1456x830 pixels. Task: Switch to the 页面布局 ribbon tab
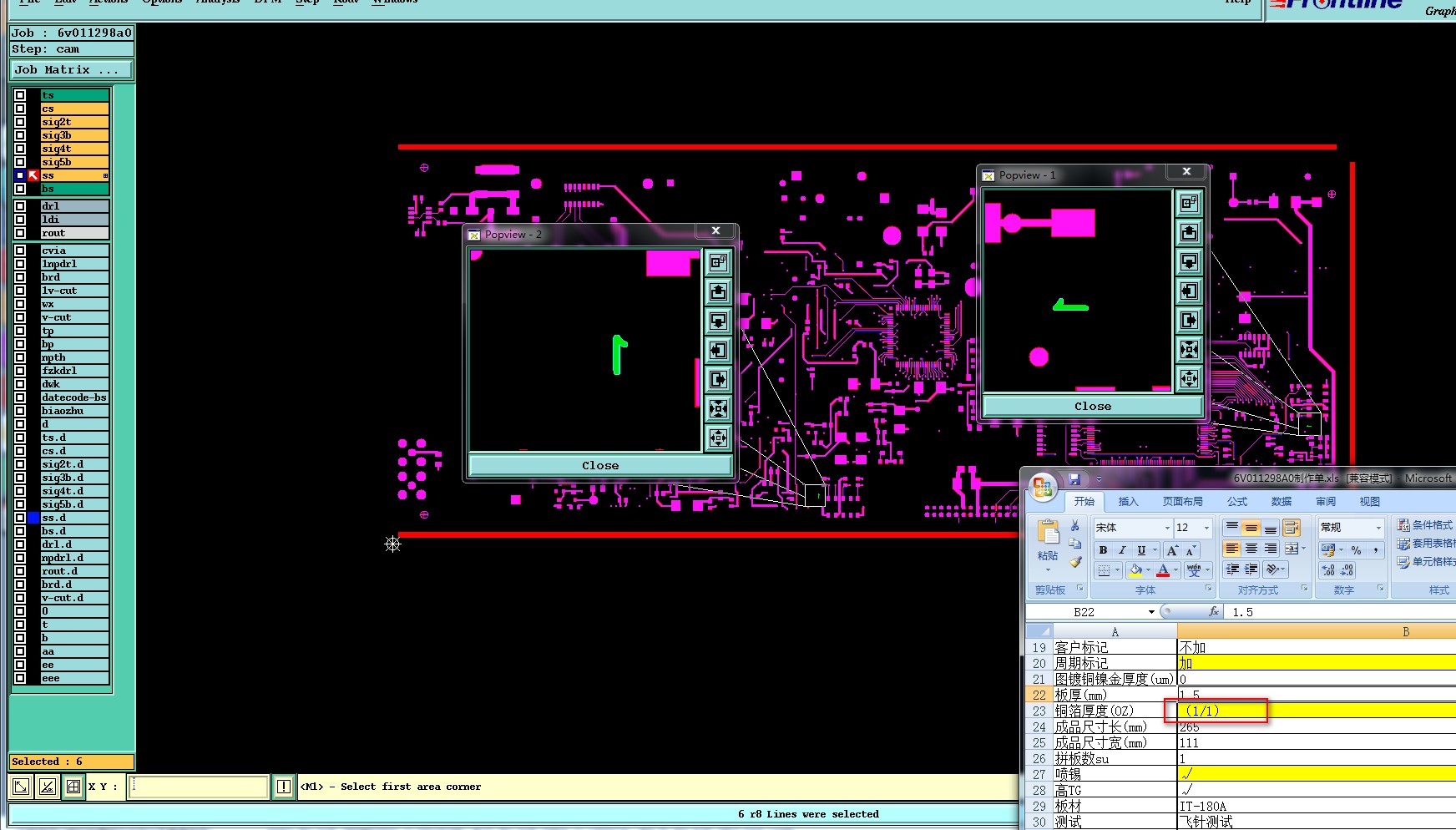coord(1182,502)
